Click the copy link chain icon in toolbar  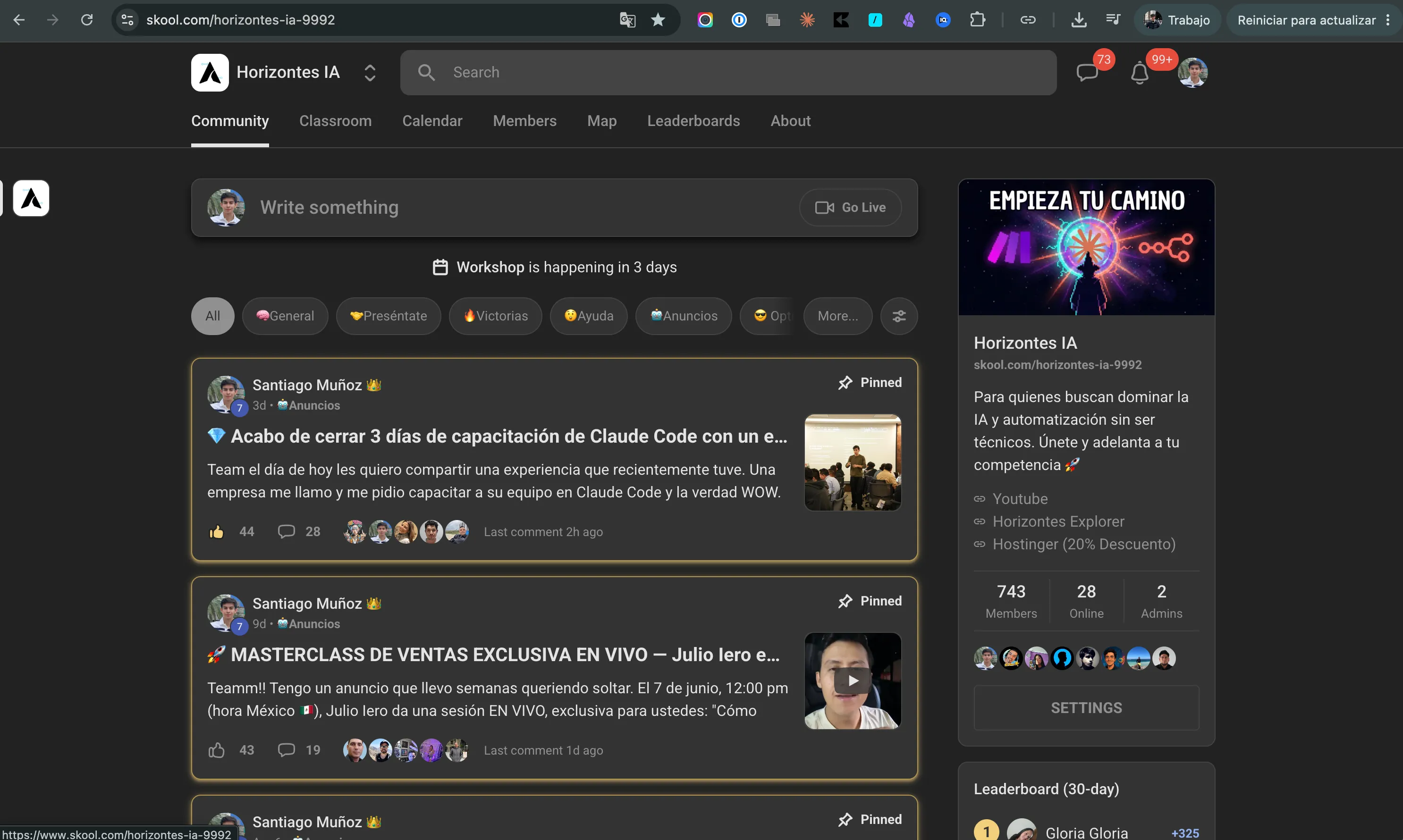coord(1028,20)
